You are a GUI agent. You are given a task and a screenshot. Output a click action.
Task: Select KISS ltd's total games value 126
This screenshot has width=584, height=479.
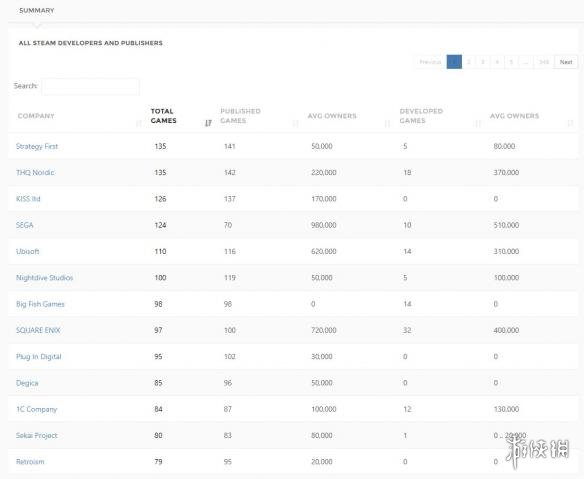tap(160, 199)
